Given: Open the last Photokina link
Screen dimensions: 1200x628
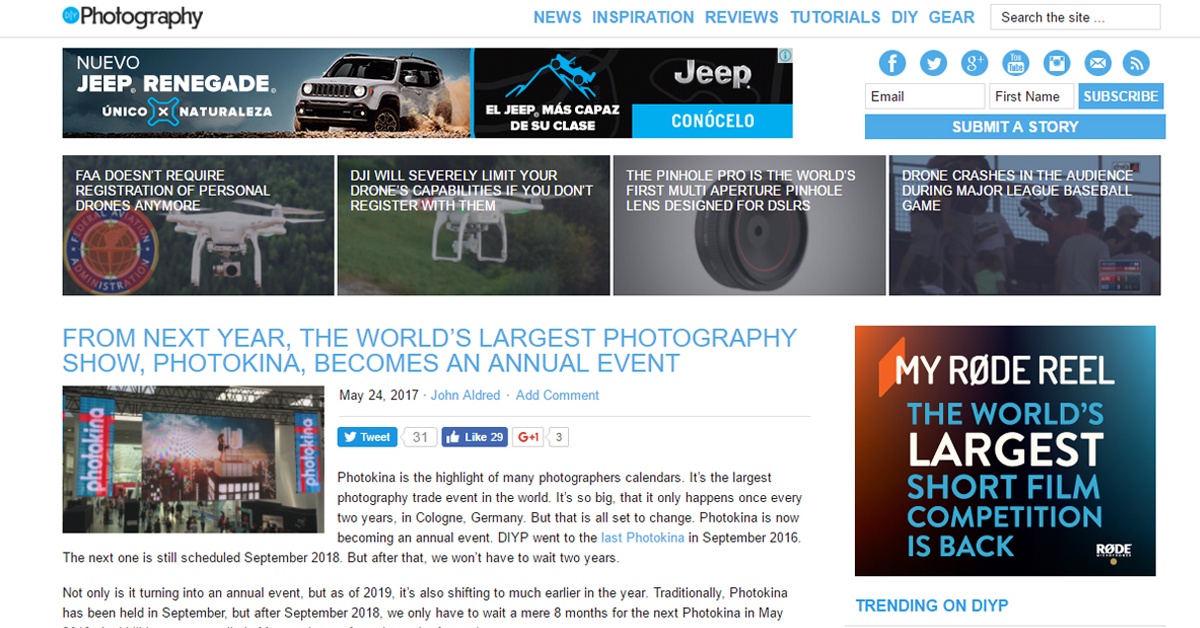Looking at the screenshot, I should 643,538.
